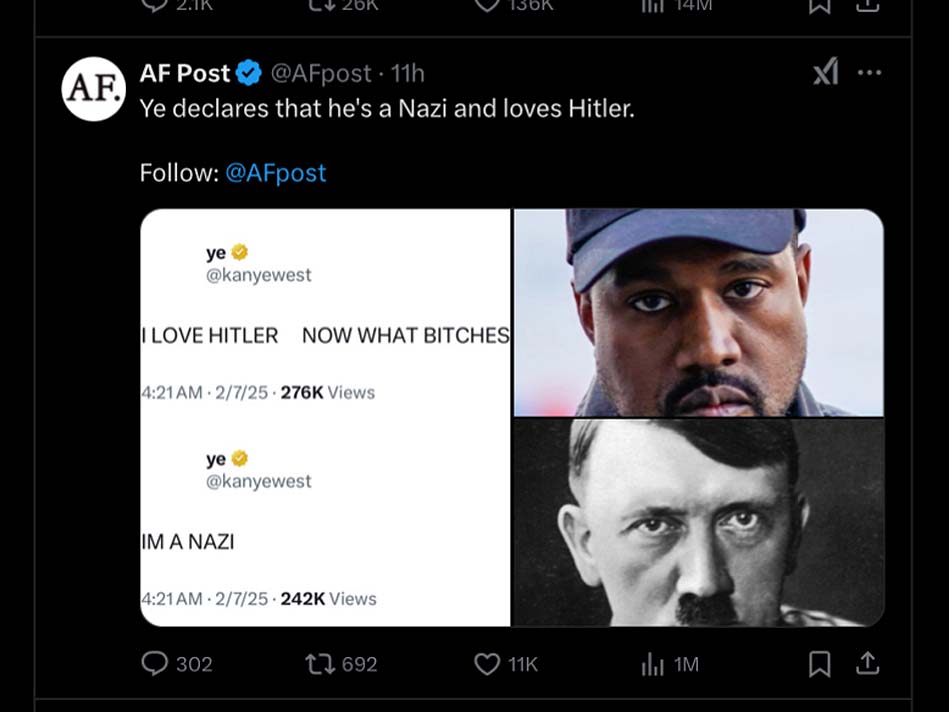The image size is (949, 712).
Task: Bookmark the AF Post tweet
Action: click(819, 664)
